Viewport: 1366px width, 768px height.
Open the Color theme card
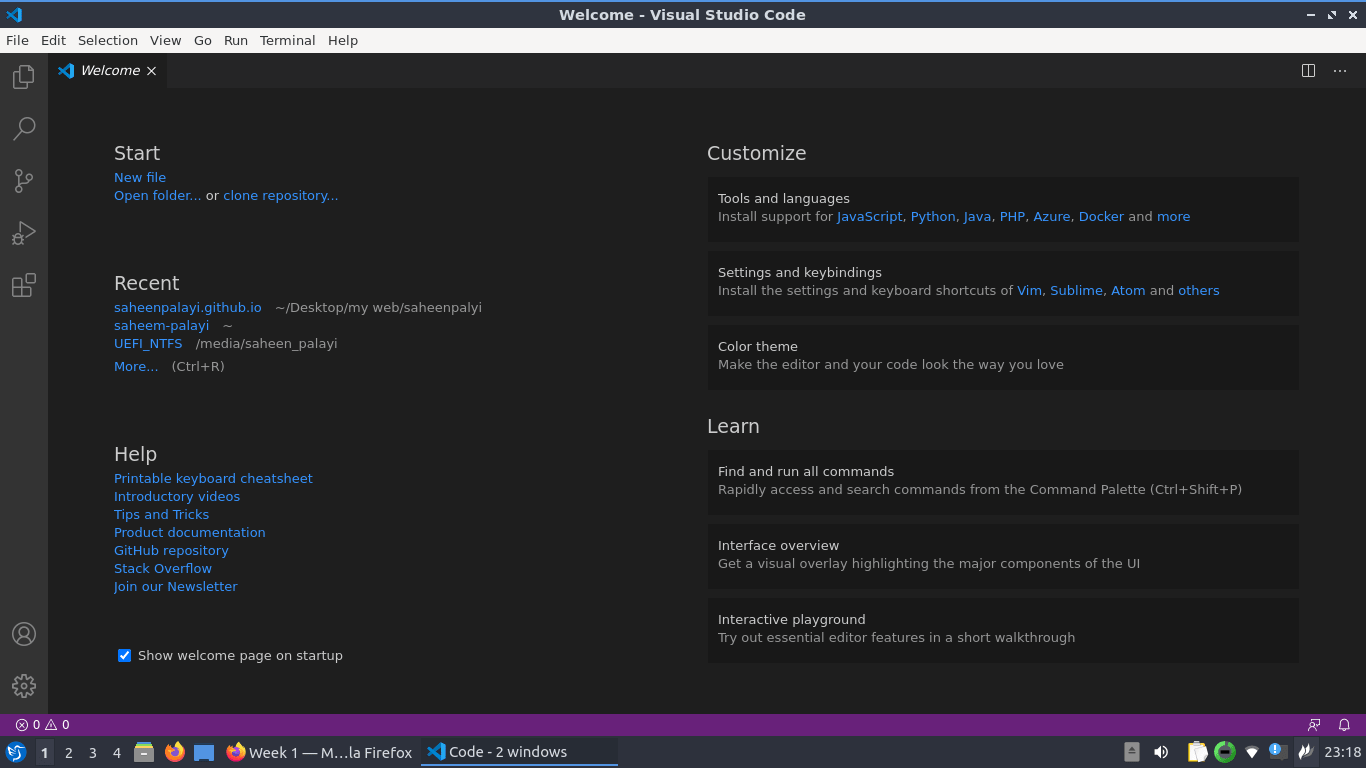[1003, 356]
